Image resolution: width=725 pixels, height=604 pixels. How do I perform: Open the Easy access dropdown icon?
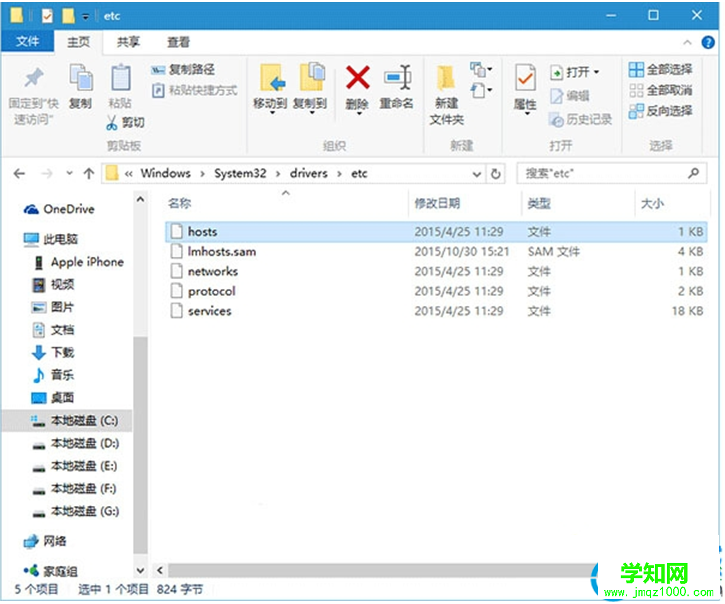coord(481,90)
